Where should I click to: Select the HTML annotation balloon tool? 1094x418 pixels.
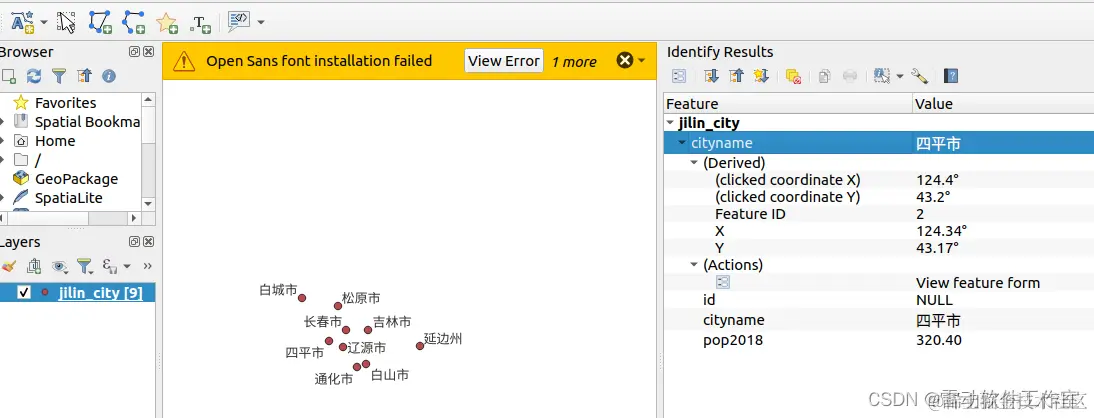(239, 22)
